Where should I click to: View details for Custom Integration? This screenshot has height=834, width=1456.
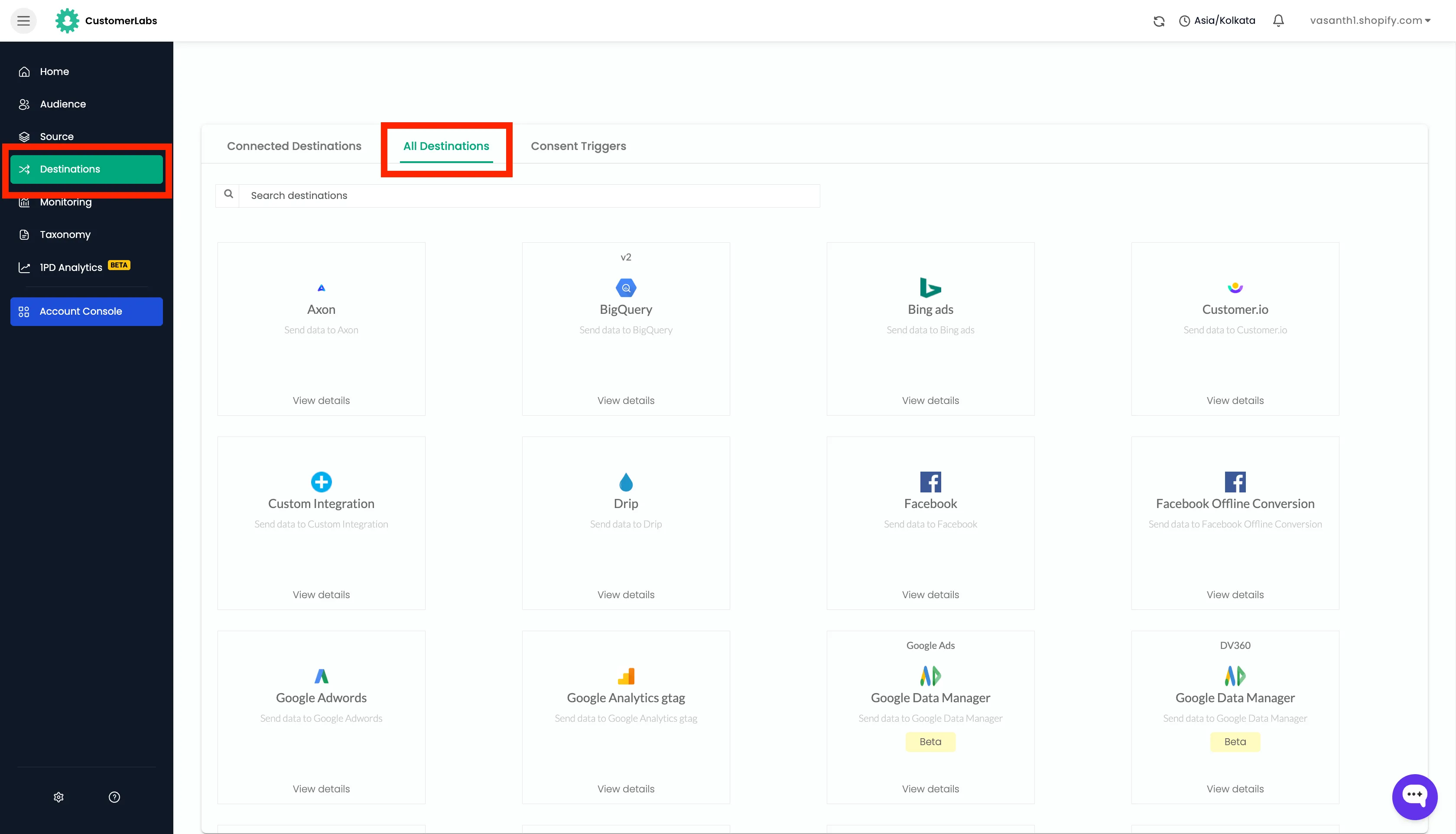click(321, 595)
